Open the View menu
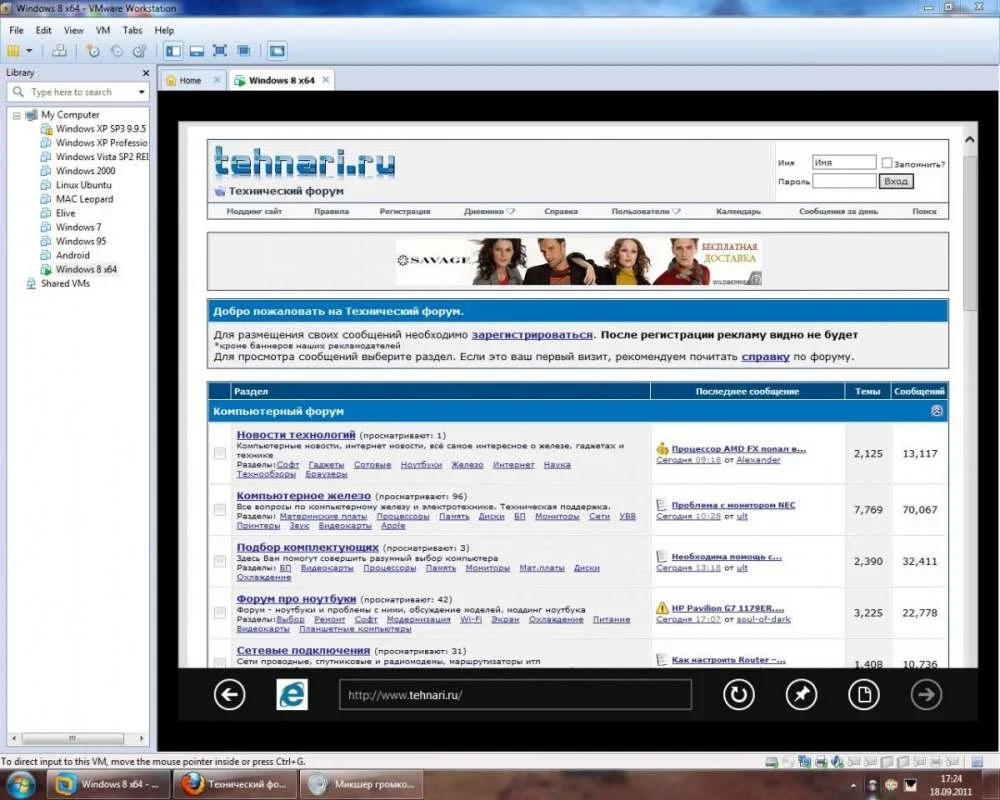This screenshot has height=800, width=1000. [73, 30]
